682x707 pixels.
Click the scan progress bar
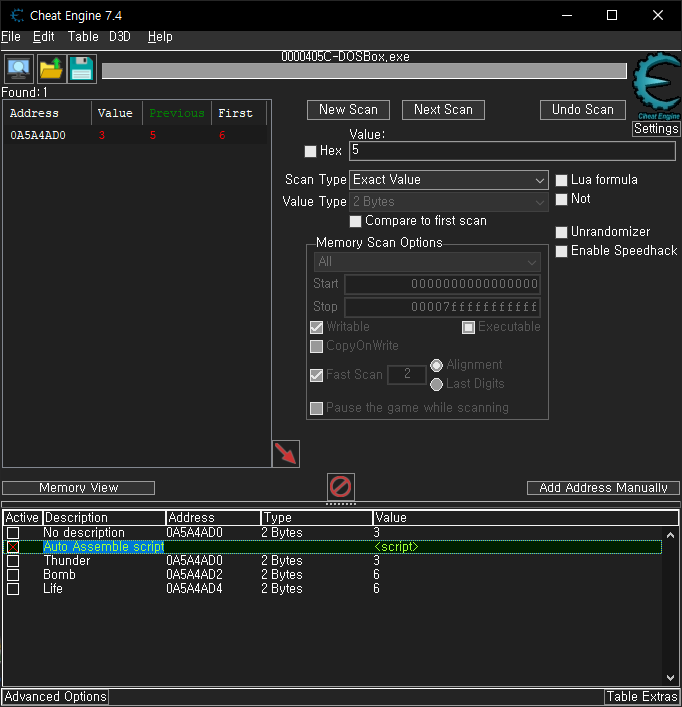(364, 71)
